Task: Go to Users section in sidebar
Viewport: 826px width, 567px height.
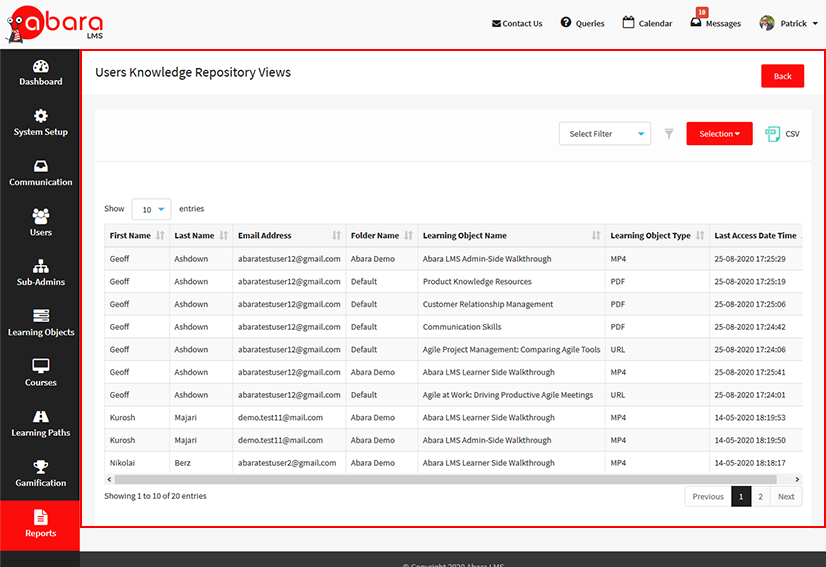Action: click(x=41, y=223)
